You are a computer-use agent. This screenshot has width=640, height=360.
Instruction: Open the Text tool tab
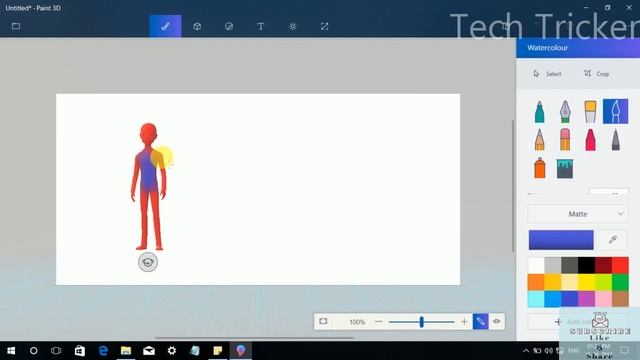point(261,26)
